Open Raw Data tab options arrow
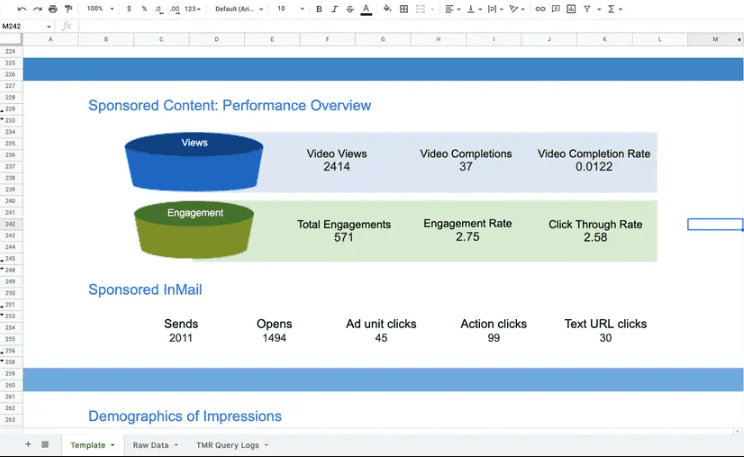 tap(176, 445)
